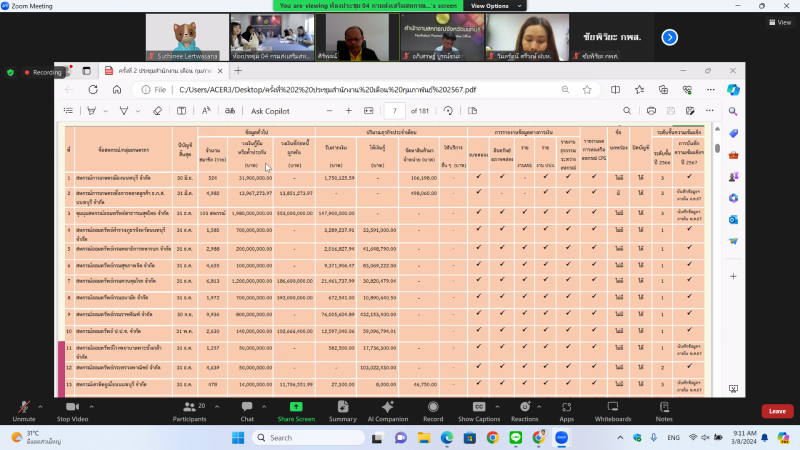Open the Zoom Notes tool
This screenshot has height=450, width=800.
(x=664, y=410)
